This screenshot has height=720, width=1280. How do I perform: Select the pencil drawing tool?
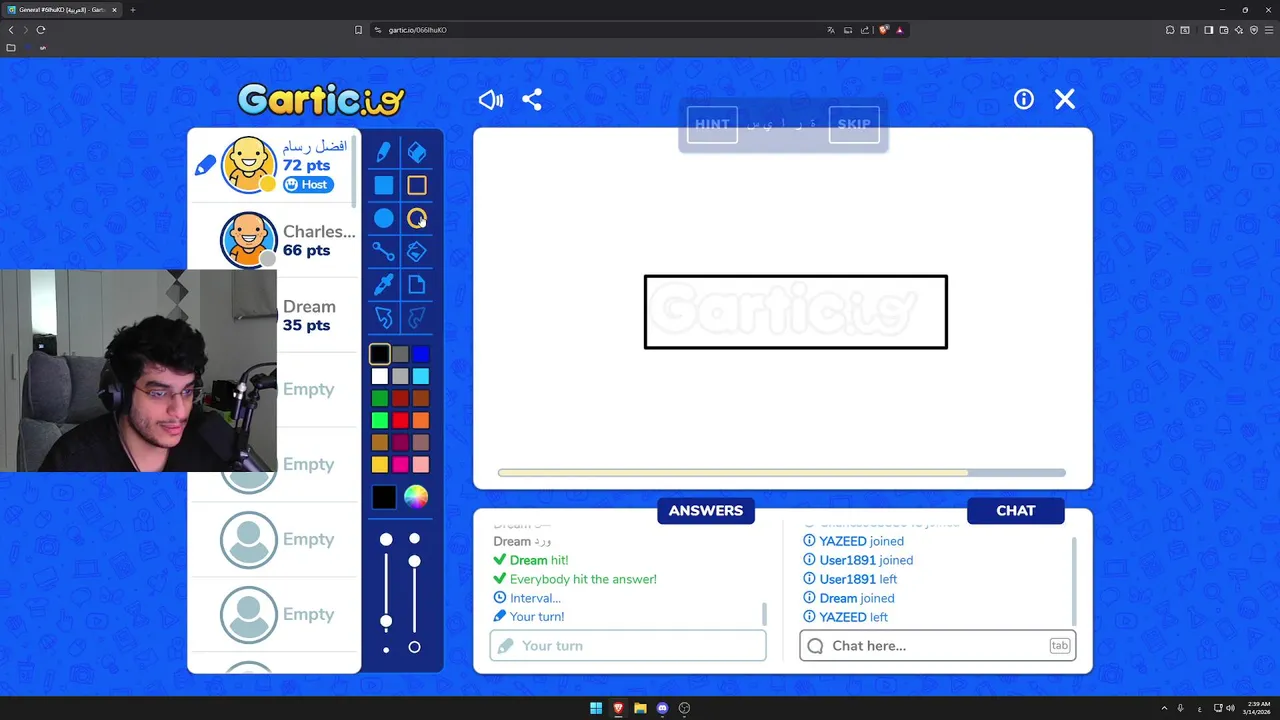click(x=384, y=152)
